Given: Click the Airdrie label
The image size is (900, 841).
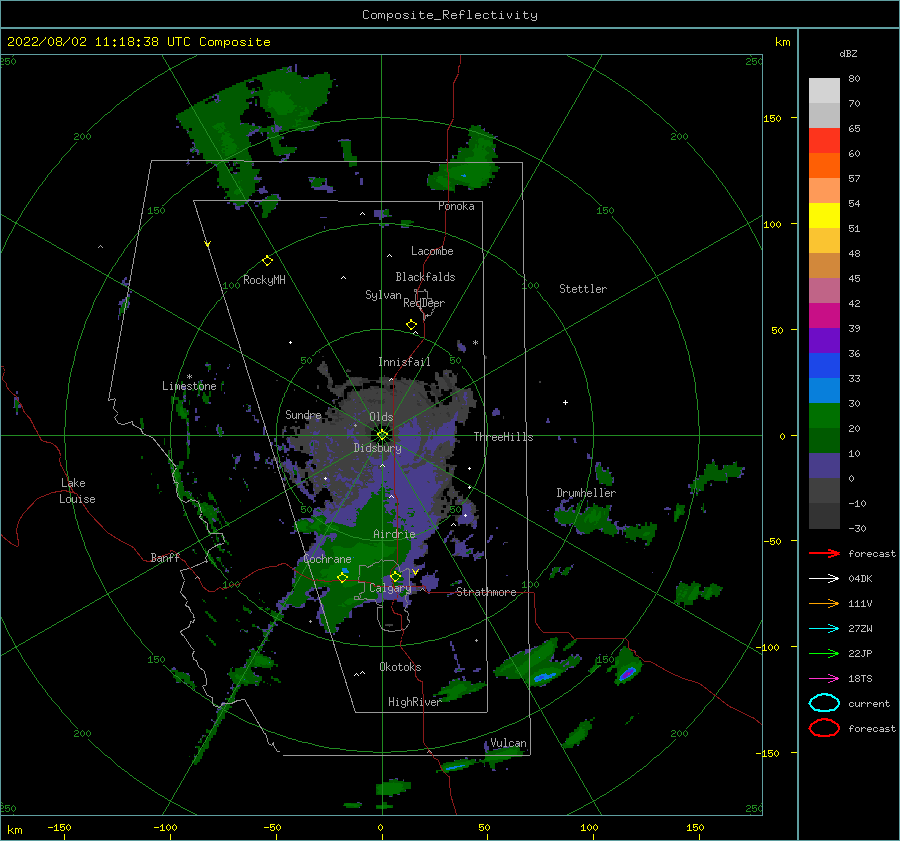Looking at the screenshot, I should (394, 534).
